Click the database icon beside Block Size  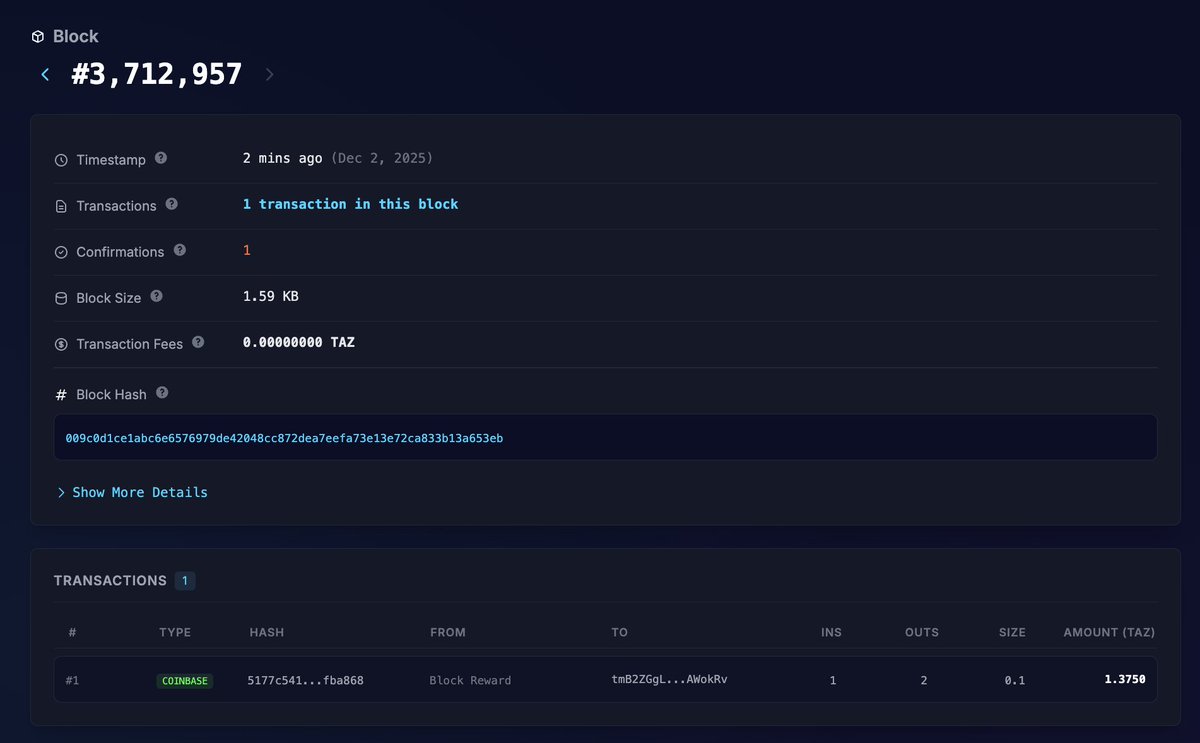point(61,298)
